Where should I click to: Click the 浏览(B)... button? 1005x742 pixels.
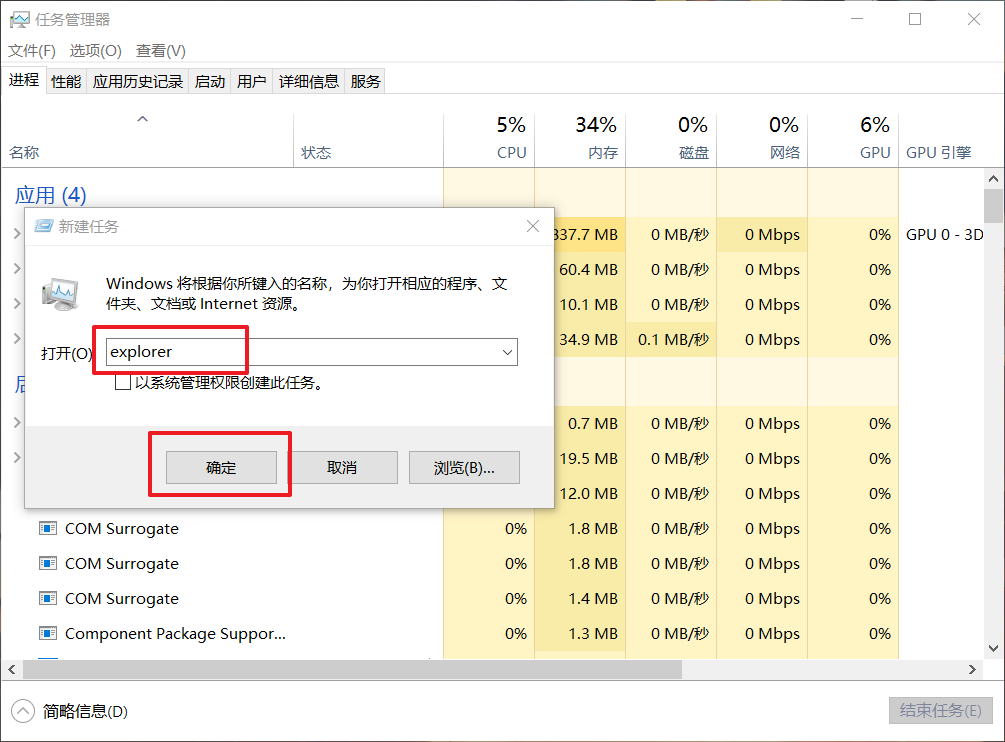(x=464, y=467)
